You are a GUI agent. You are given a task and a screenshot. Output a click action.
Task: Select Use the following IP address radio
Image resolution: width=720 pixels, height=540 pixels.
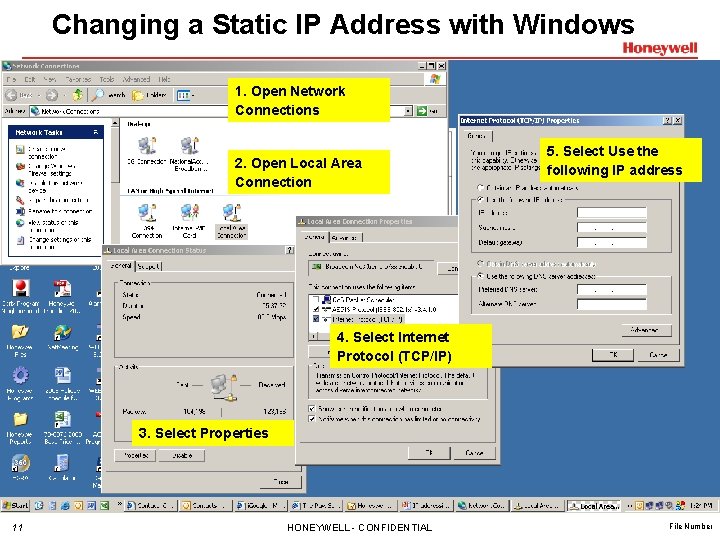(480, 200)
